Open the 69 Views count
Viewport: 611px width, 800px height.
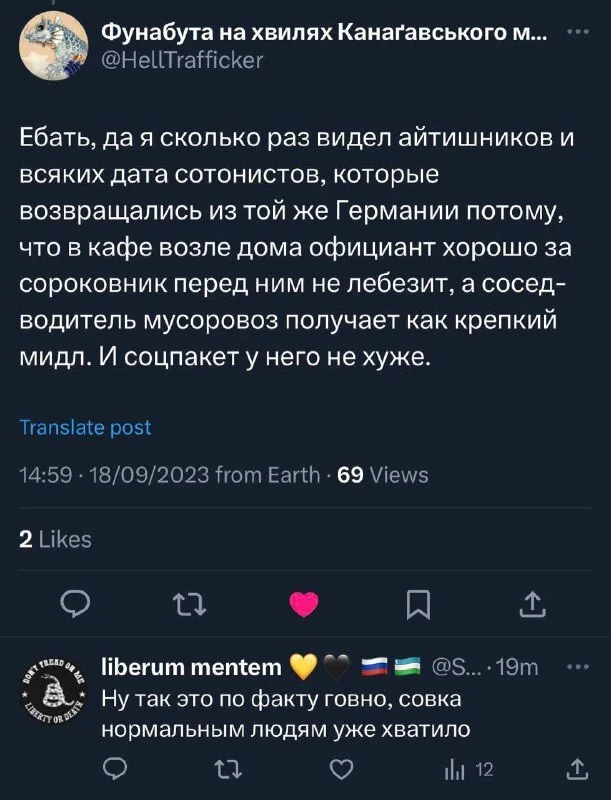tap(383, 475)
